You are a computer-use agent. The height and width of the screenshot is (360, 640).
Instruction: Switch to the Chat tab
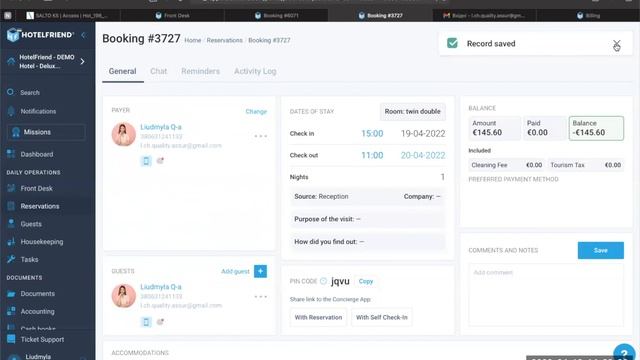coord(158,71)
